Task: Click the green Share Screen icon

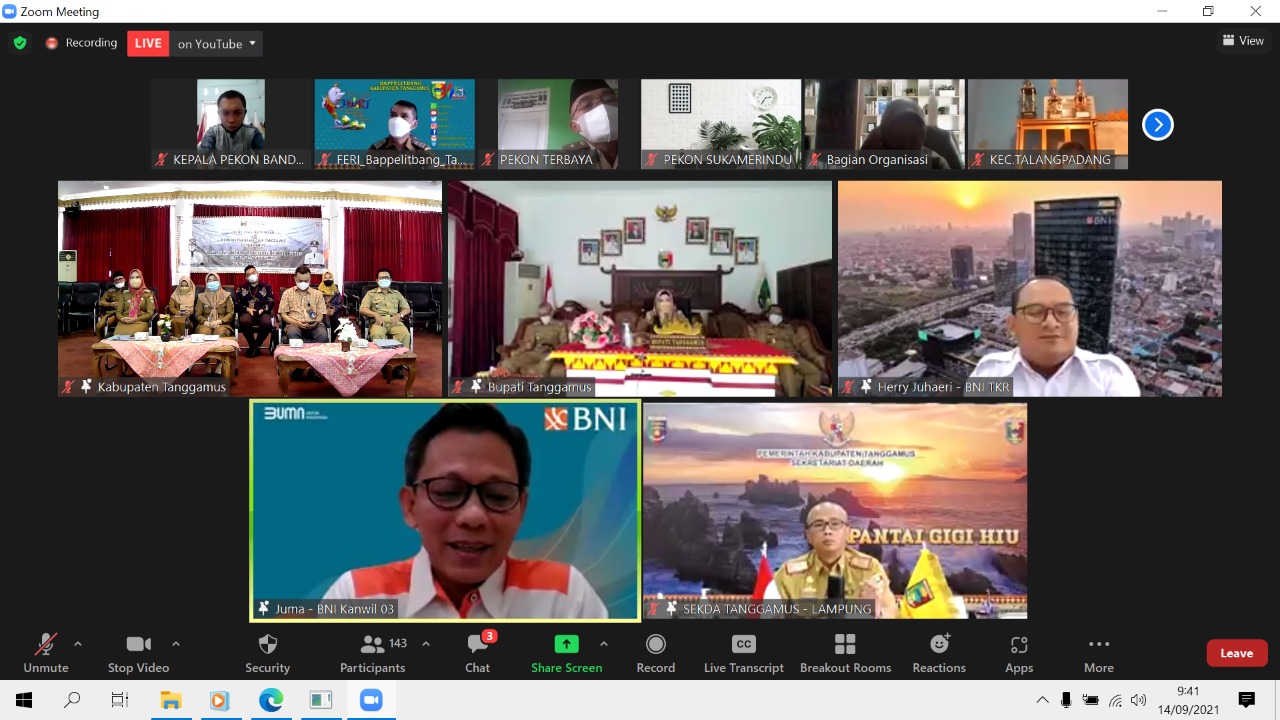Action: 566,645
